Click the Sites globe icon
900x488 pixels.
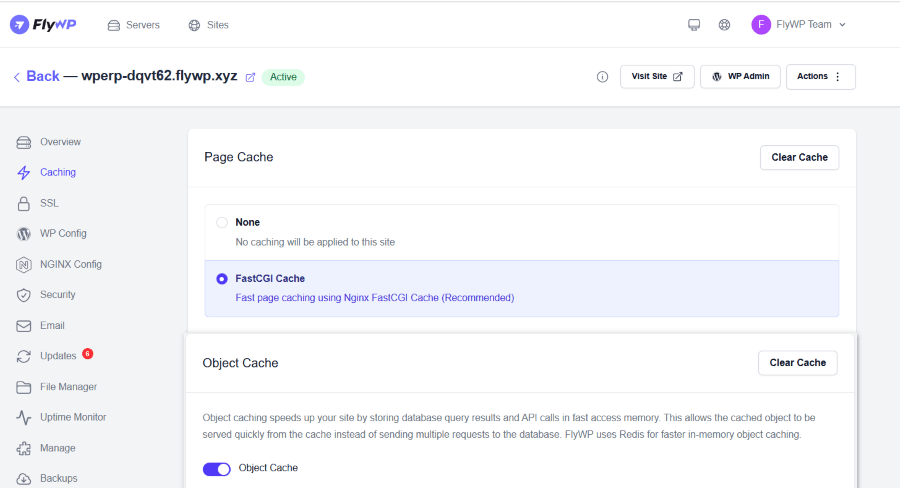tap(195, 25)
